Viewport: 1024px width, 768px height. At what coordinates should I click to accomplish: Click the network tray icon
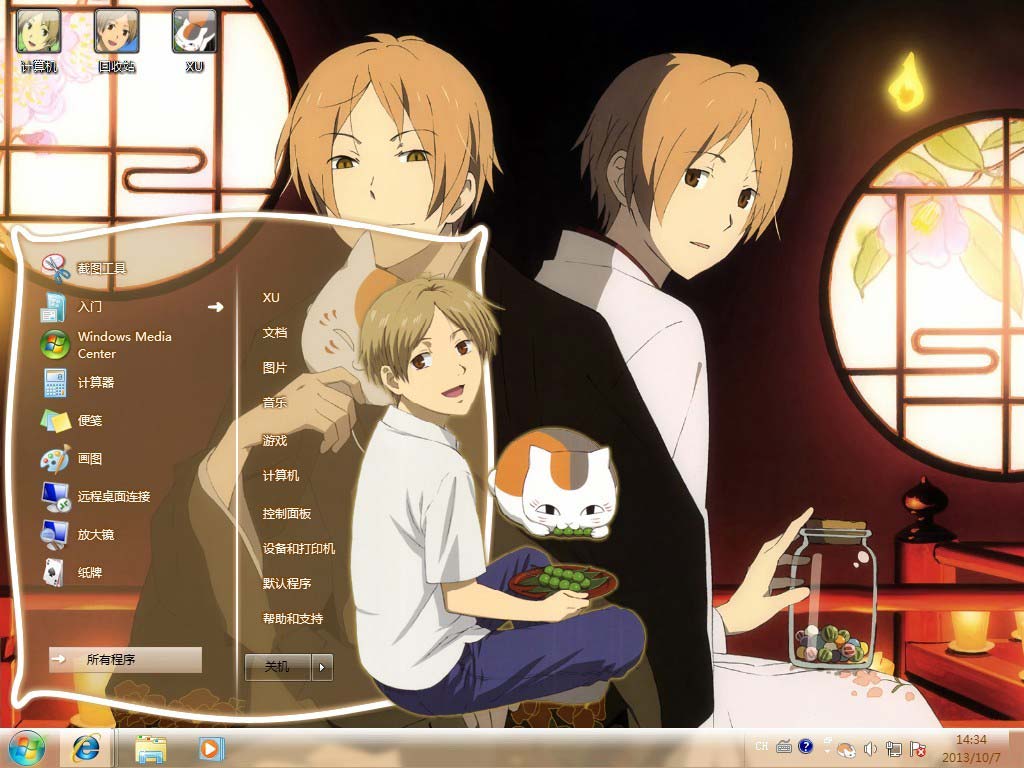coord(893,748)
